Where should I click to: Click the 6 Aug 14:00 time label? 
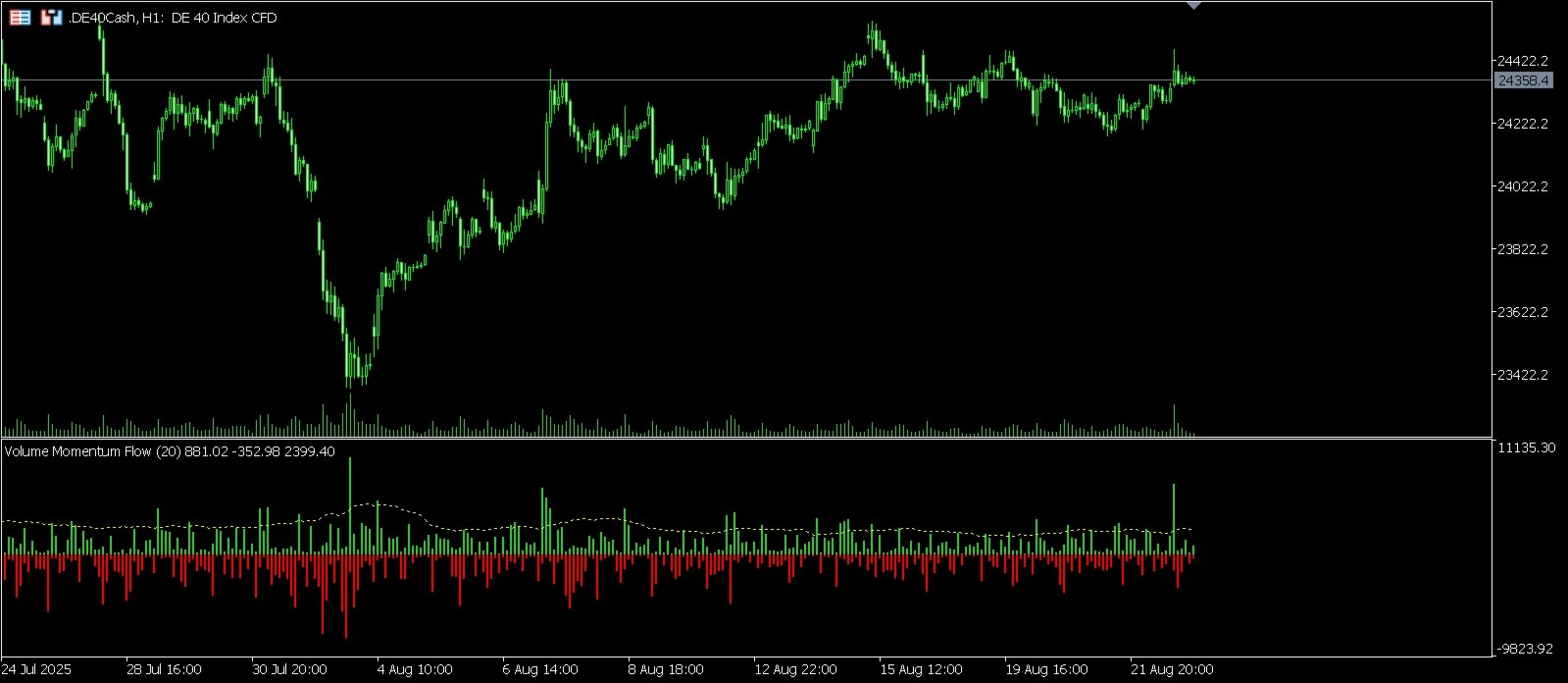540,669
